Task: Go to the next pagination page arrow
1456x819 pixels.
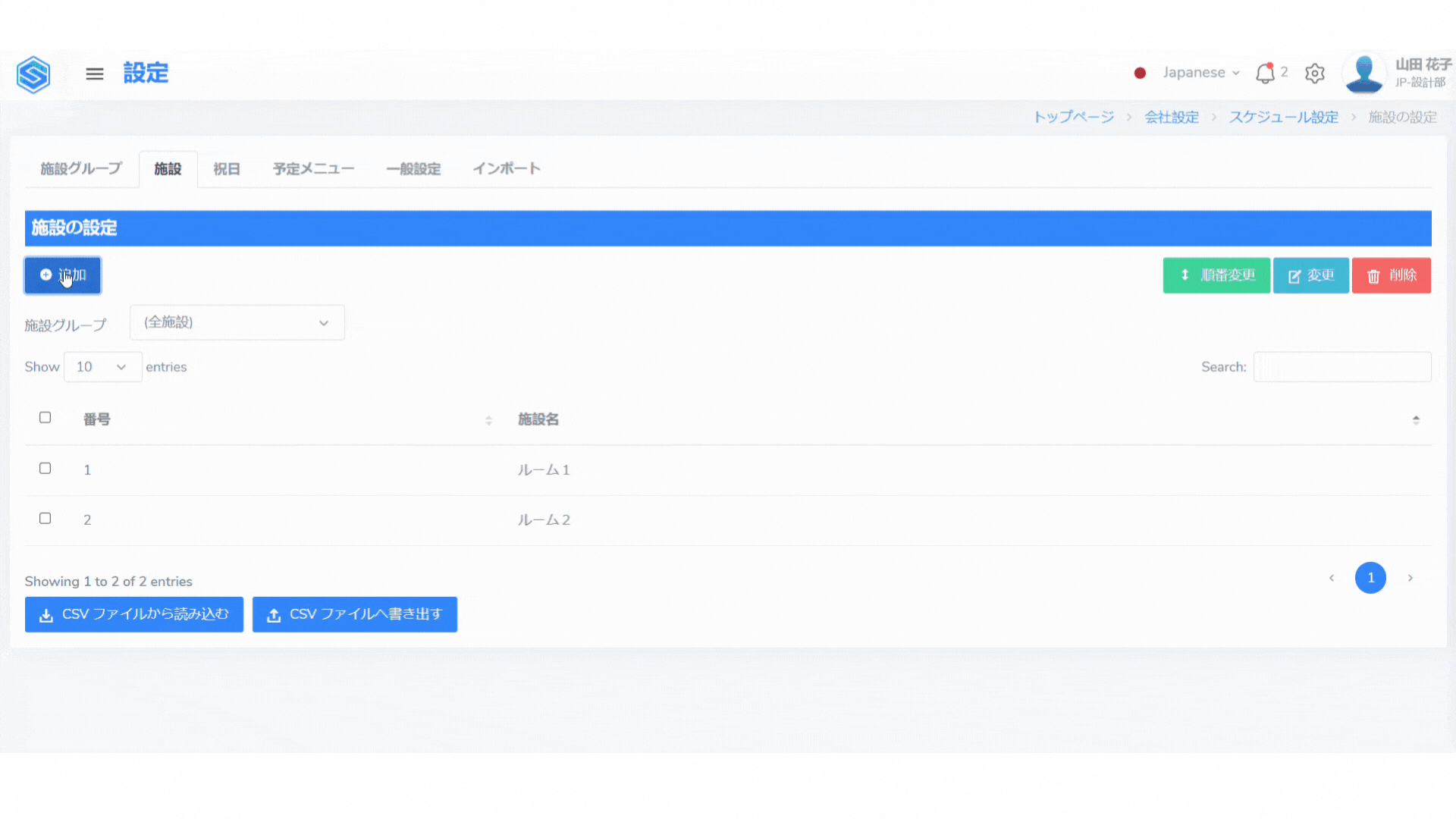Action: point(1410,578)
